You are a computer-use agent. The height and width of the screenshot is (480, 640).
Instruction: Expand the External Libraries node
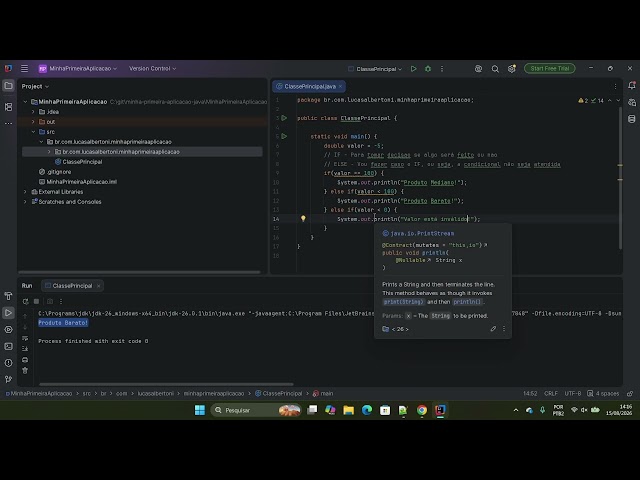pos(25,191)
